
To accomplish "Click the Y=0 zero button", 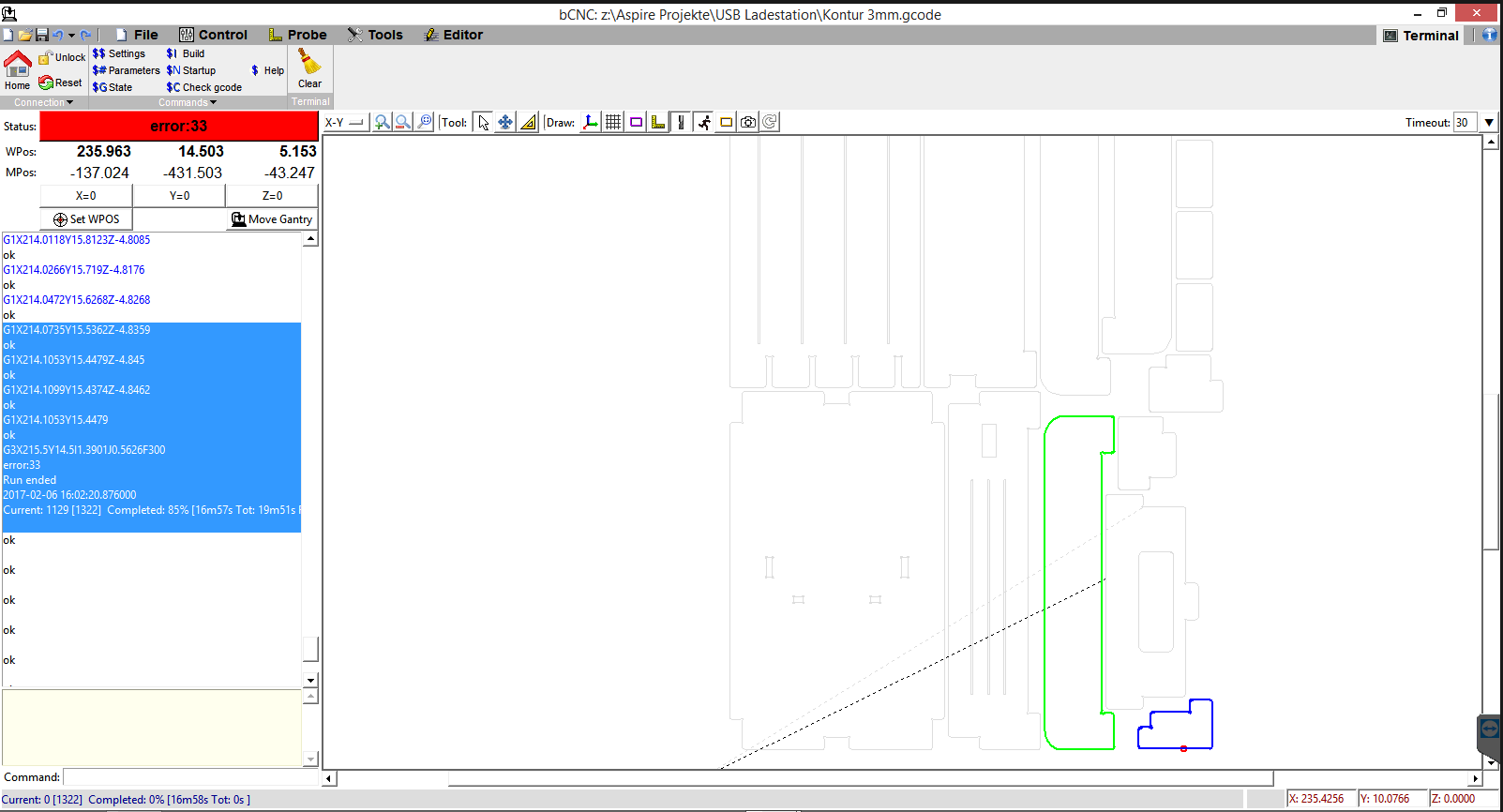I will pyautogui.click(x=179, y=196).
